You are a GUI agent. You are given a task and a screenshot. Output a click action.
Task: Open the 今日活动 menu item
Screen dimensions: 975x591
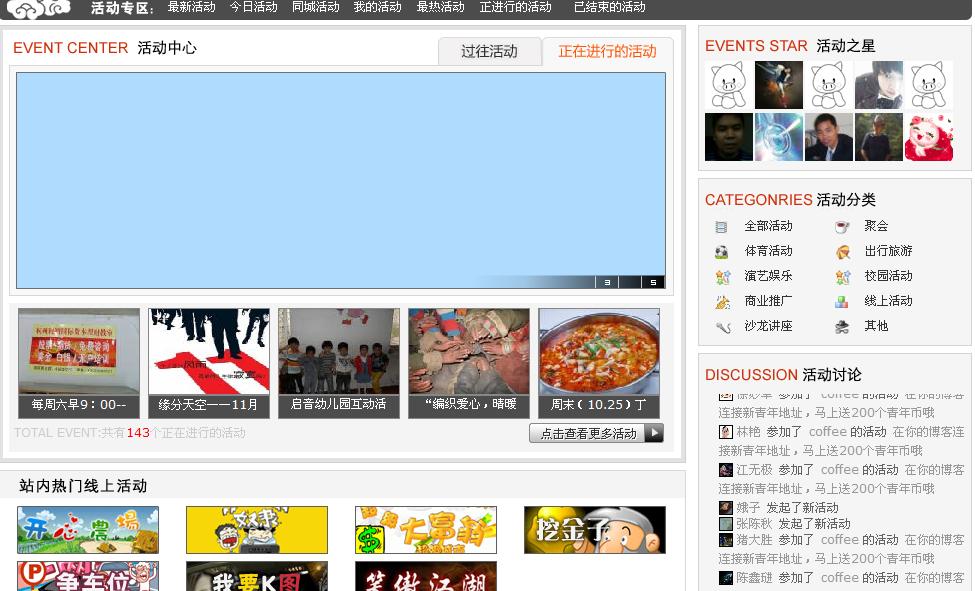click(x=254, y=7)
